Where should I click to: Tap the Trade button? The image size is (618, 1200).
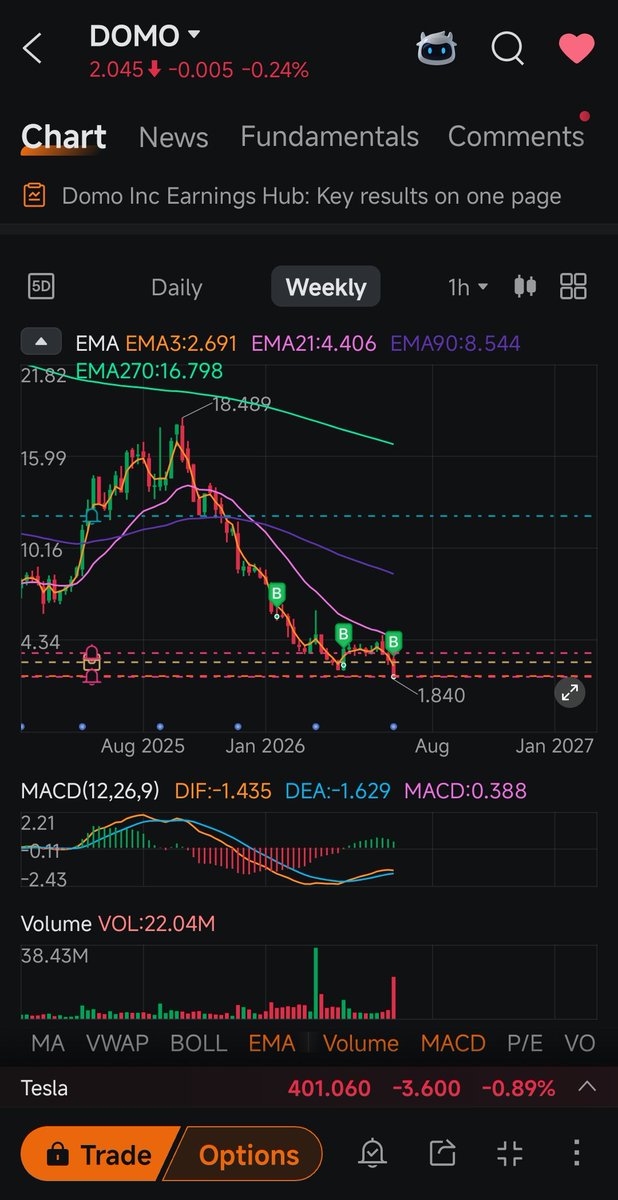coord(99,1155)
